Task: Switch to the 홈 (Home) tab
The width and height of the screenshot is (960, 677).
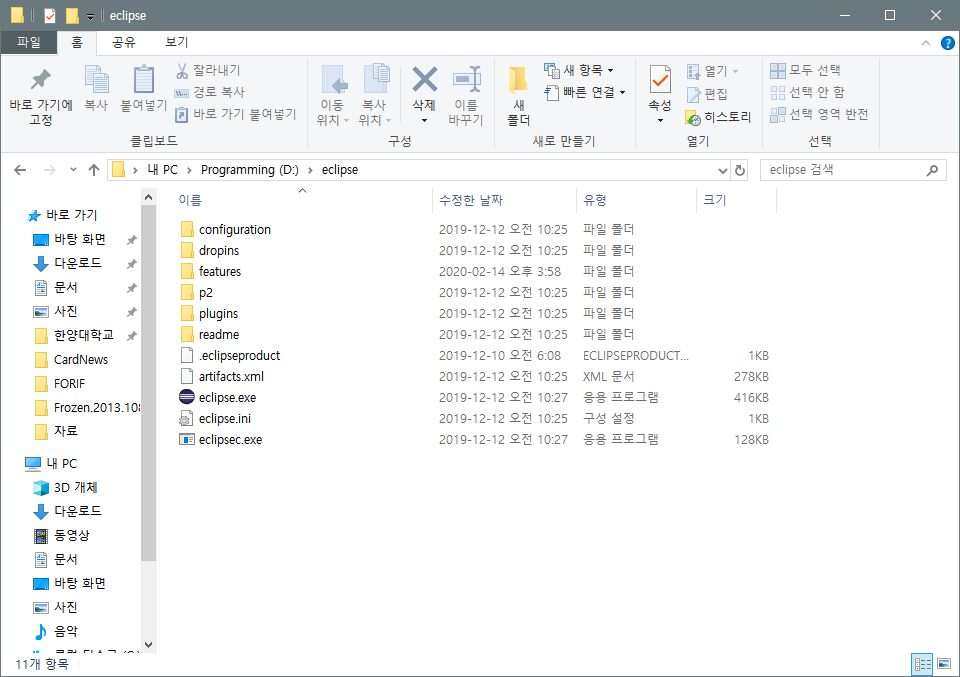Action: [x=77, y=42]
